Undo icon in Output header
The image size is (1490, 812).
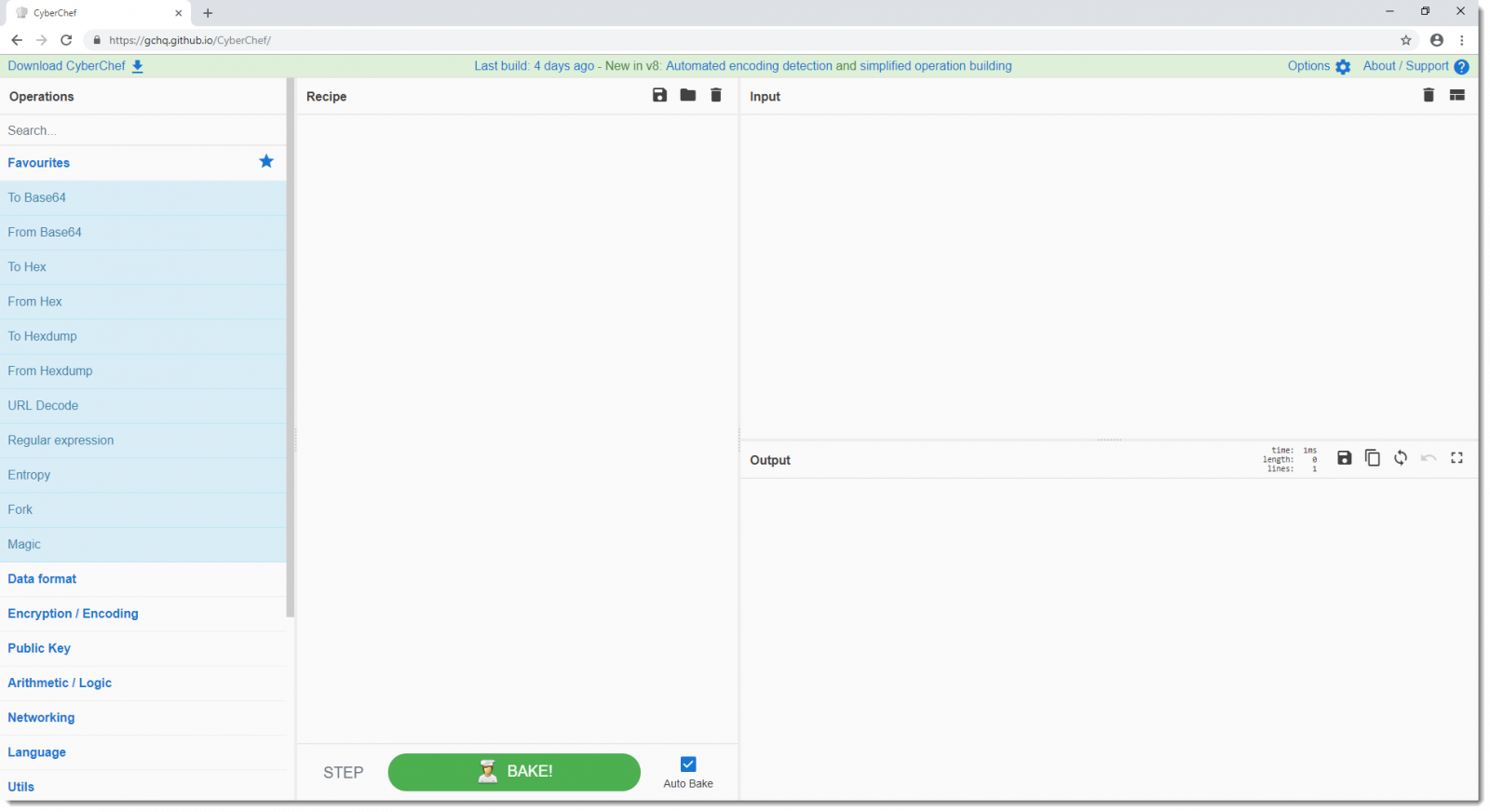click(x=1429, y=458)
